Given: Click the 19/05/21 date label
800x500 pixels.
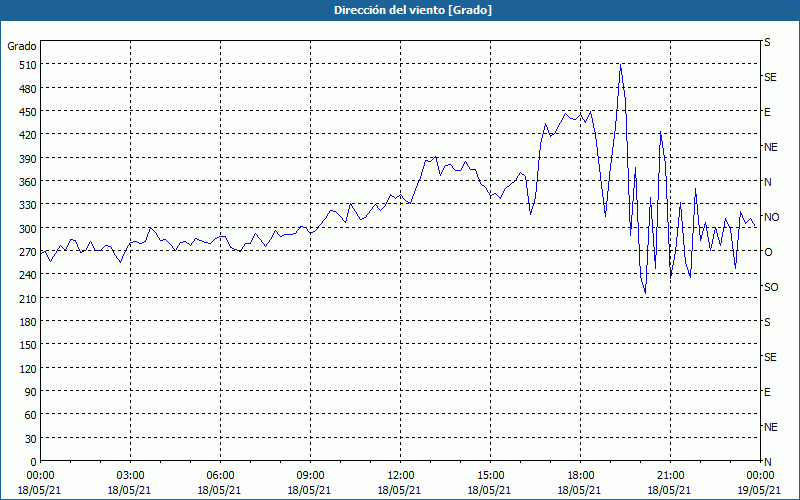Looking at the screenshot, I should point(760,490).
